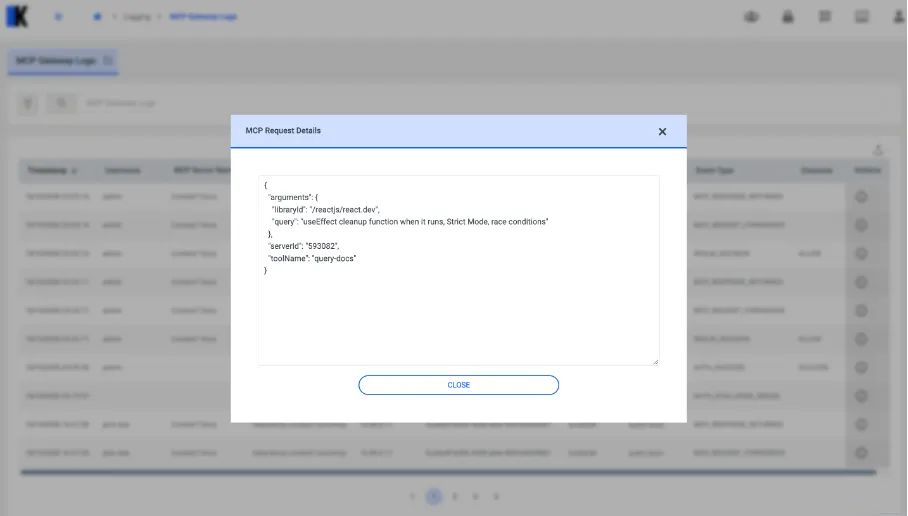The image size is (908, 516).
Task: Click the MCP Gateway Logs breadcrumb link
Action: (x=203, y=17)
